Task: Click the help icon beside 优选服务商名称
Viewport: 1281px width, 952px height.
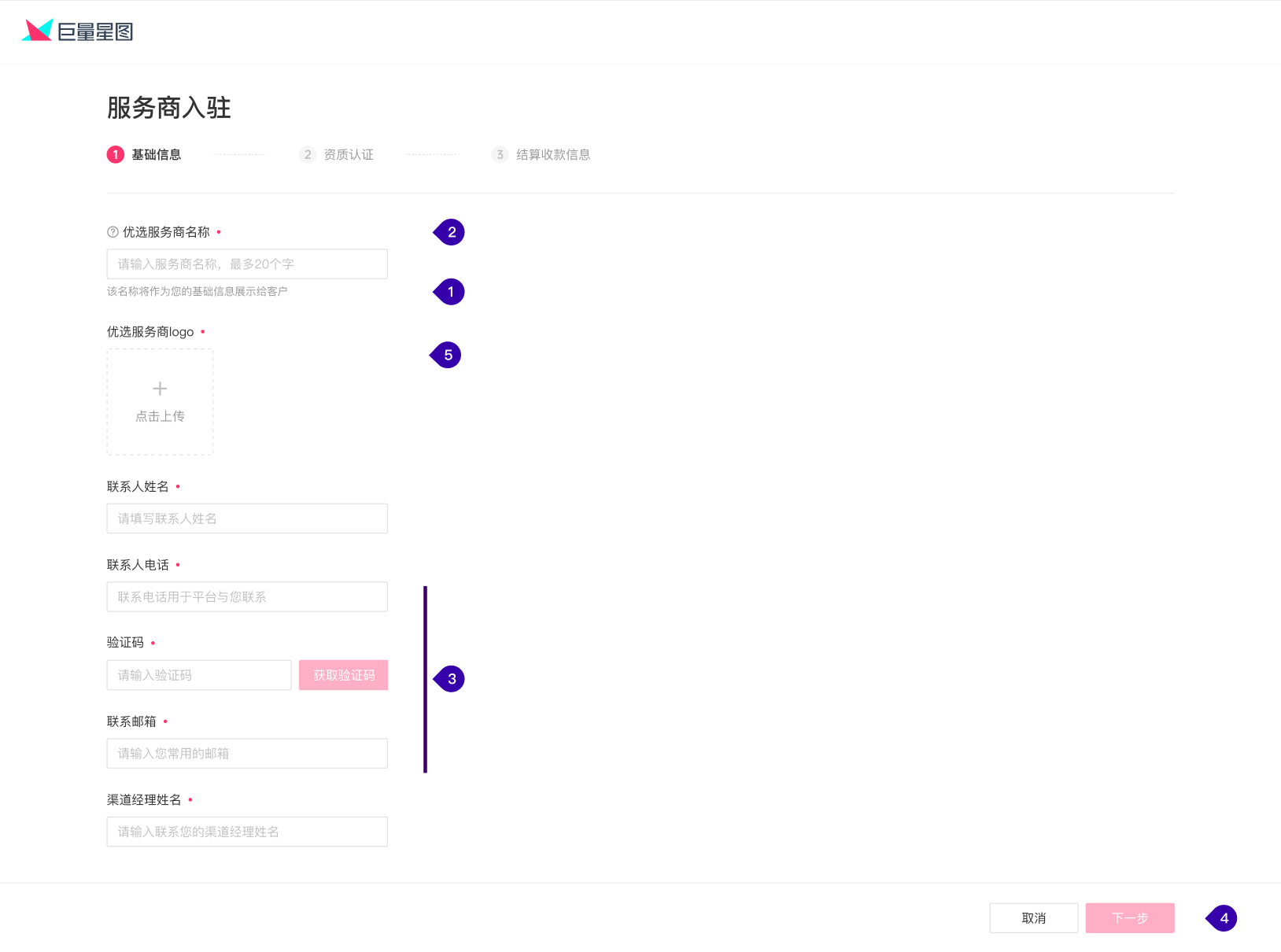Action: tap(113, 232)
